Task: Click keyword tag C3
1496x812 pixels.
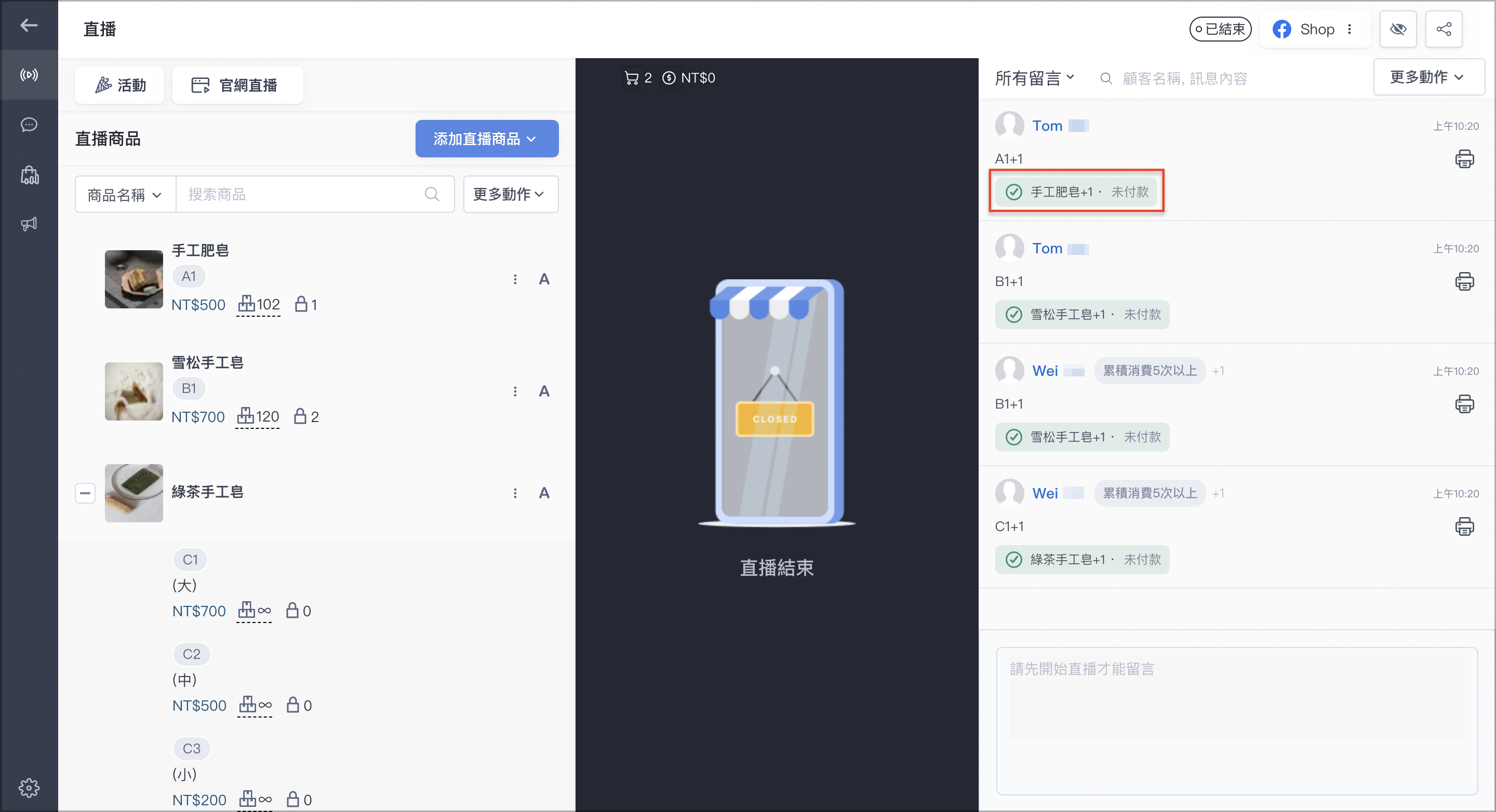Action: coord(192,749)
